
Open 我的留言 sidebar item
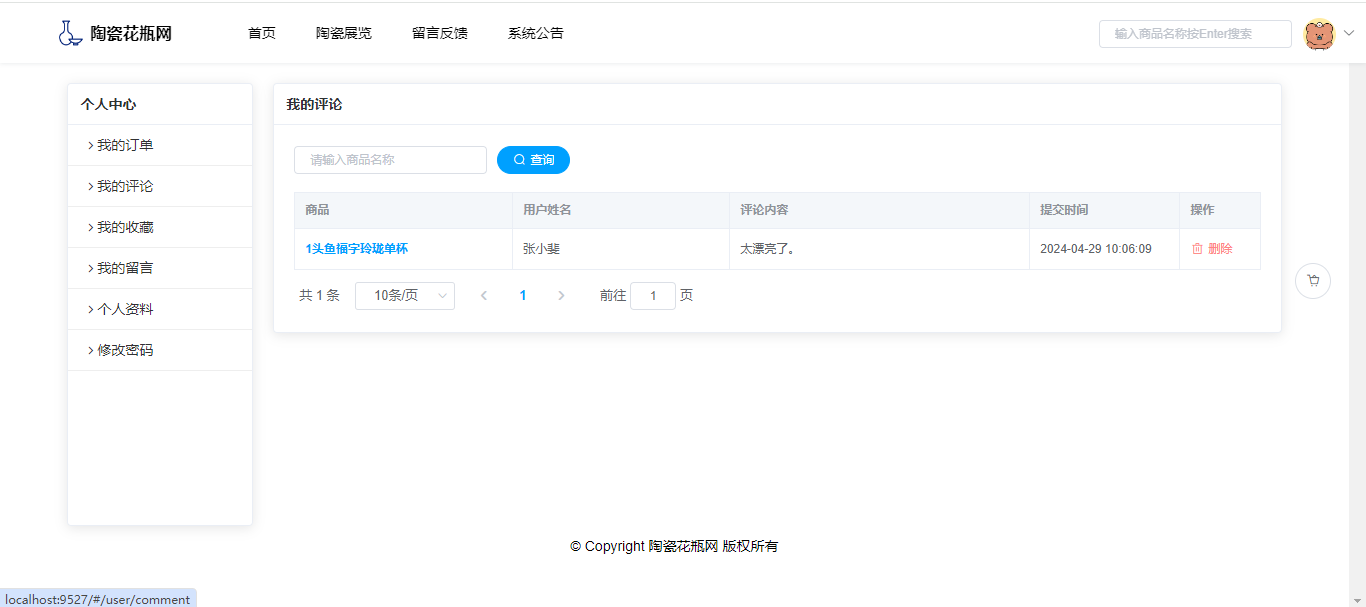coord(125,268)
